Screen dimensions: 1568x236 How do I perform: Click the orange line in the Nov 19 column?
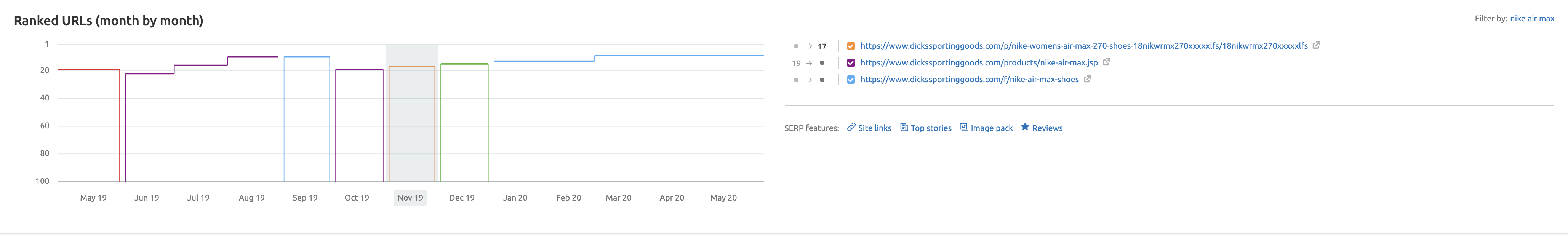click(x=412, y=67)
